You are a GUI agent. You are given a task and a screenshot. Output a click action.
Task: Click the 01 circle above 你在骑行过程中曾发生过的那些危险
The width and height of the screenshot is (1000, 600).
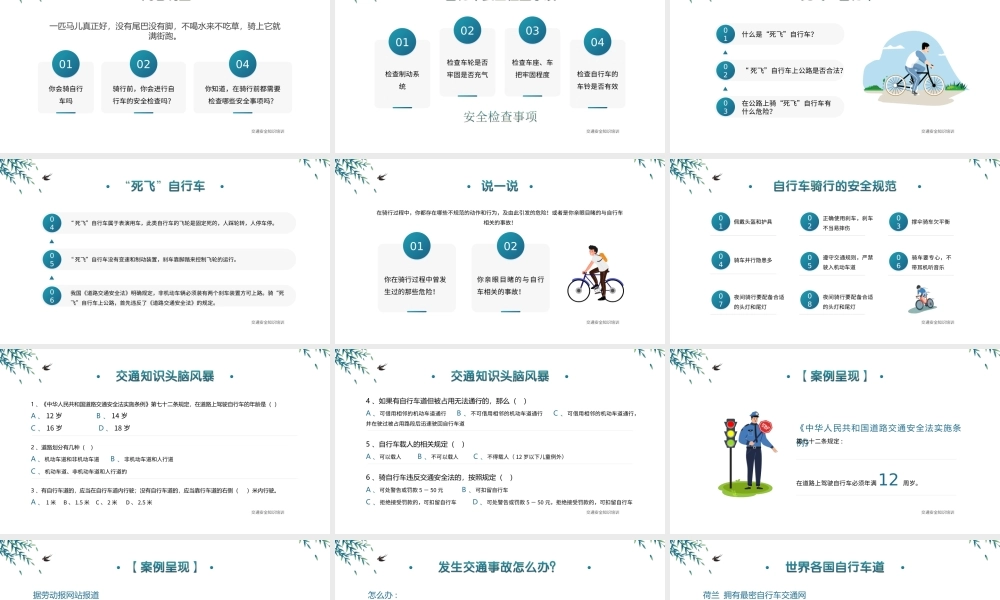click(x=416, y=246)
